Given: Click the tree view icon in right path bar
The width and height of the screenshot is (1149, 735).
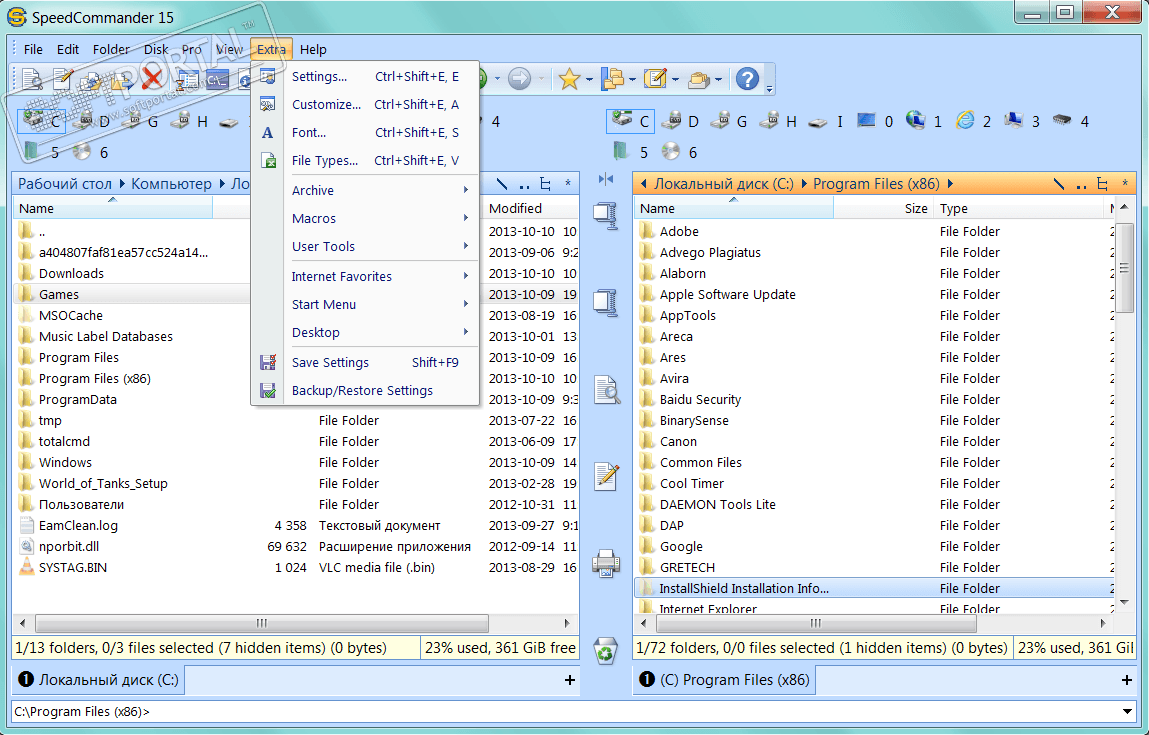Looking at the screenshot, I should point(1102,184).
